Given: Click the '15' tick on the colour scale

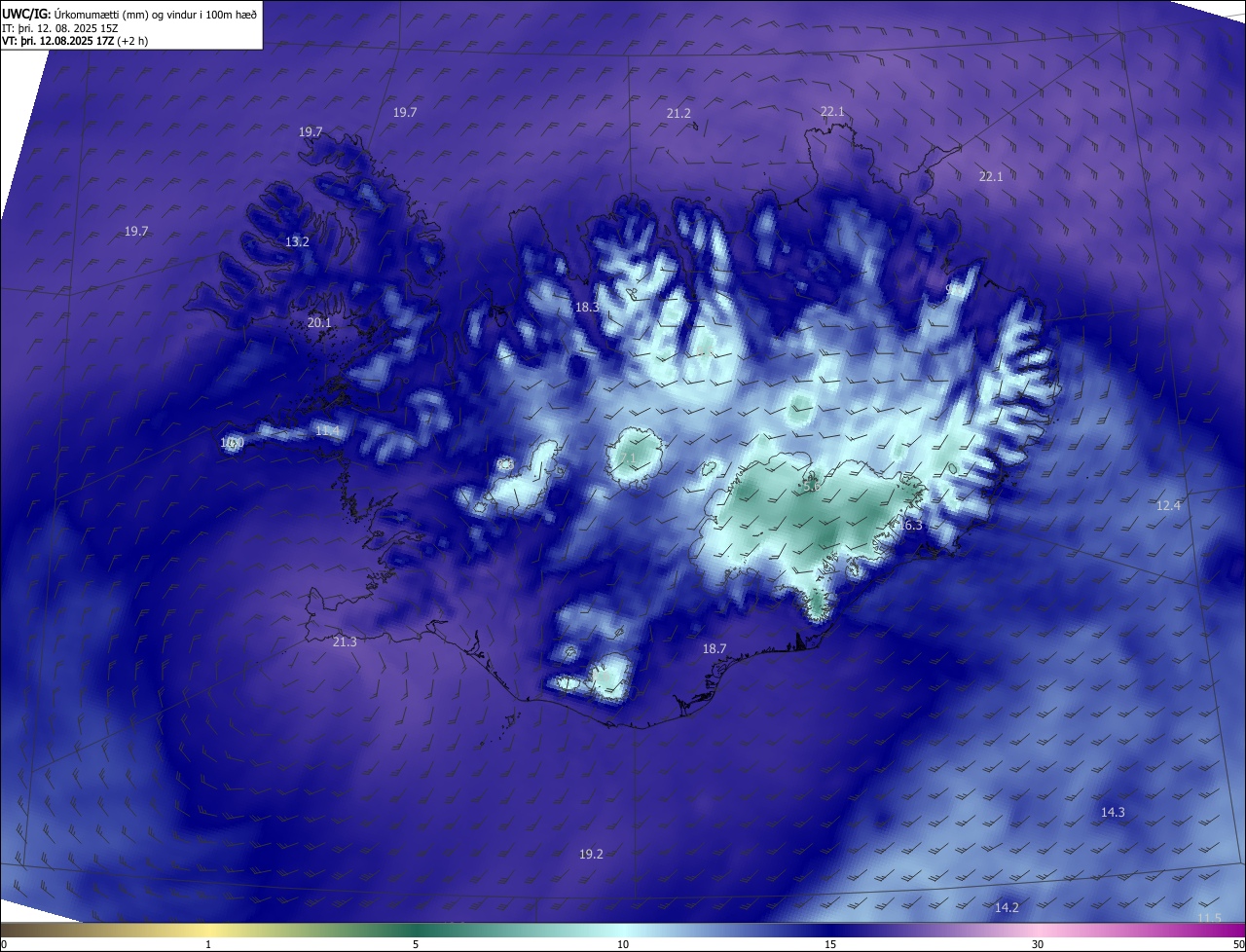Looking at the screenshot, I should 830,944.
